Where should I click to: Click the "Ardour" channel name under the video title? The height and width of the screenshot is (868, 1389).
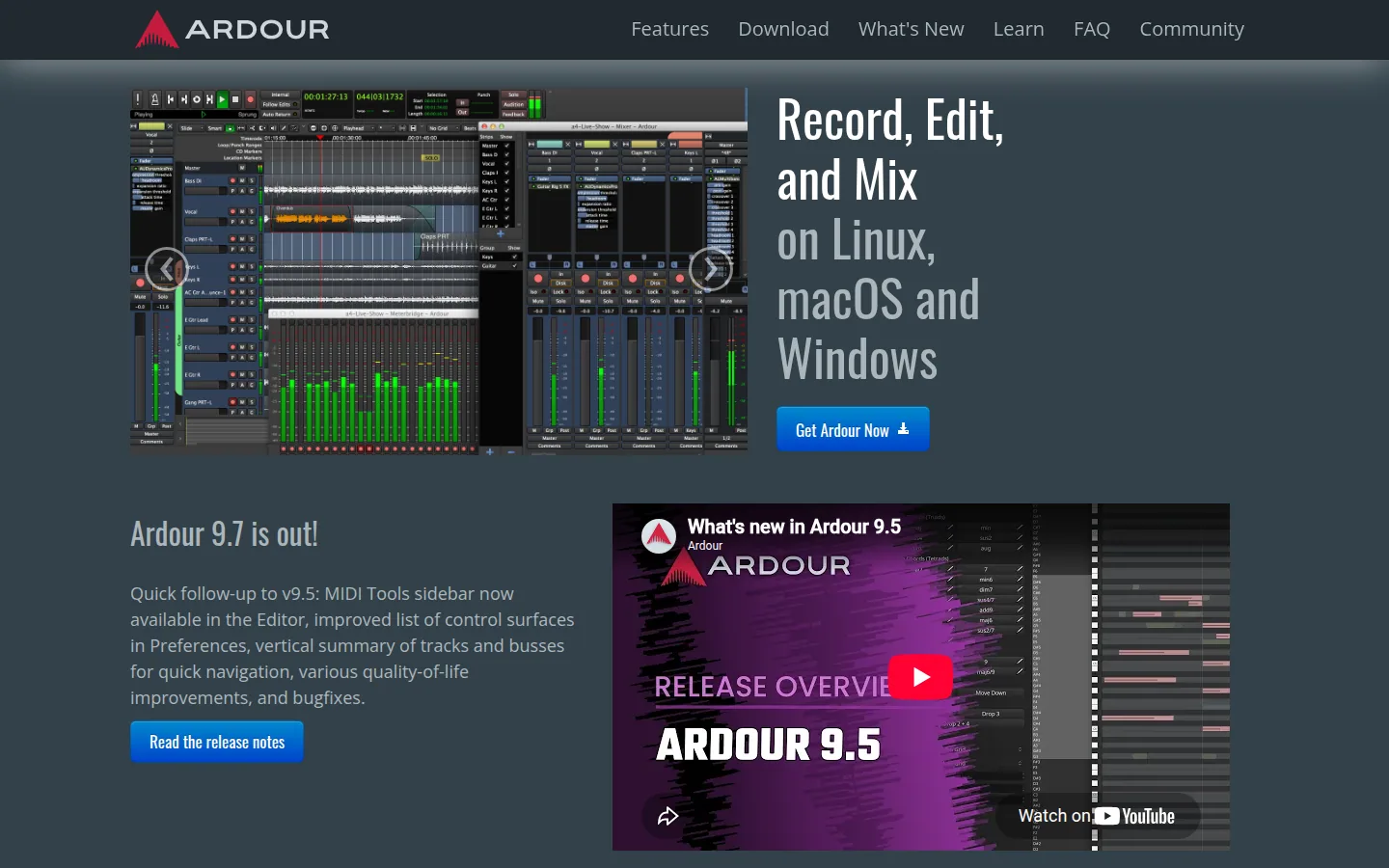click(x=705, y=546)
